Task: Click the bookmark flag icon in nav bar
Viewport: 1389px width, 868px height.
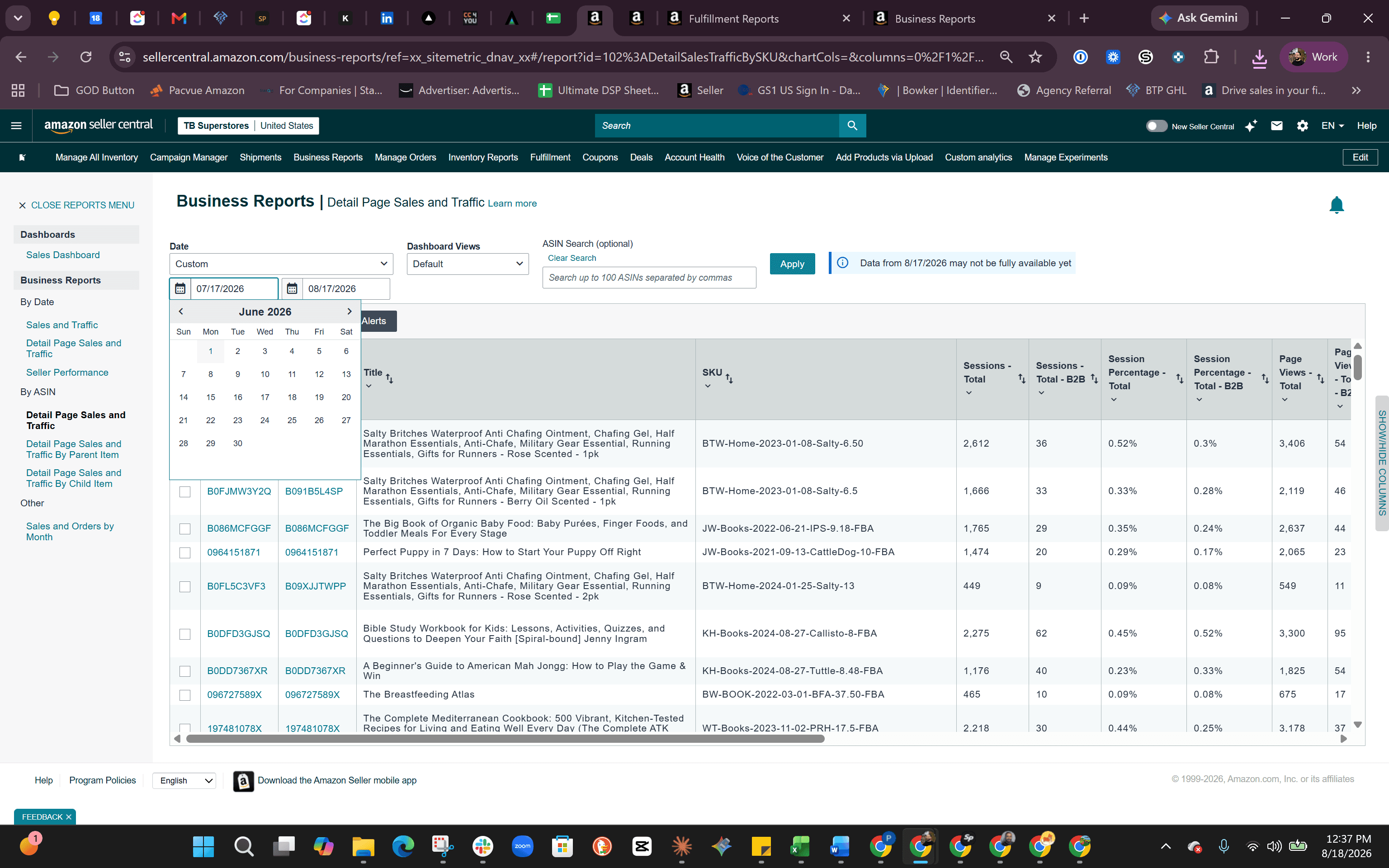Action: coord(23,157)
